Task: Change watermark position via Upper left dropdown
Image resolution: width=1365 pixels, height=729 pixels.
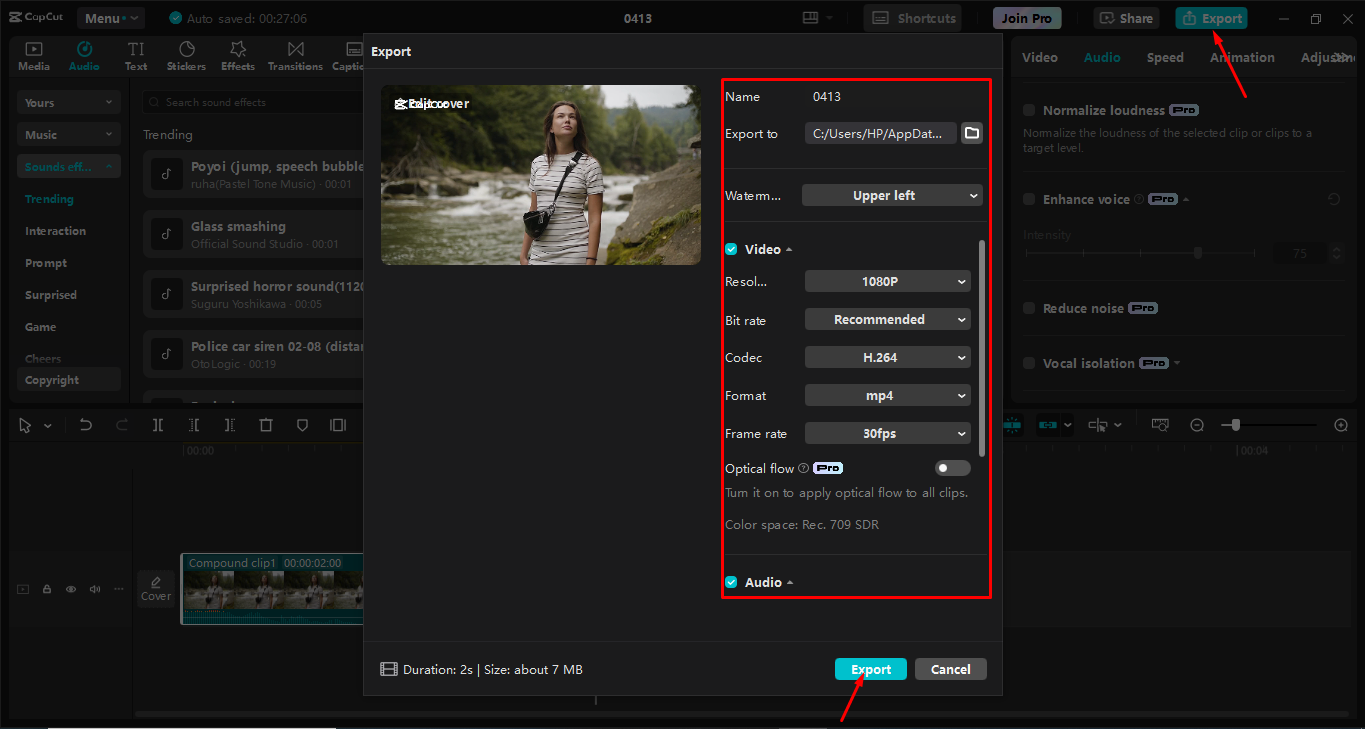Action: 891,195
